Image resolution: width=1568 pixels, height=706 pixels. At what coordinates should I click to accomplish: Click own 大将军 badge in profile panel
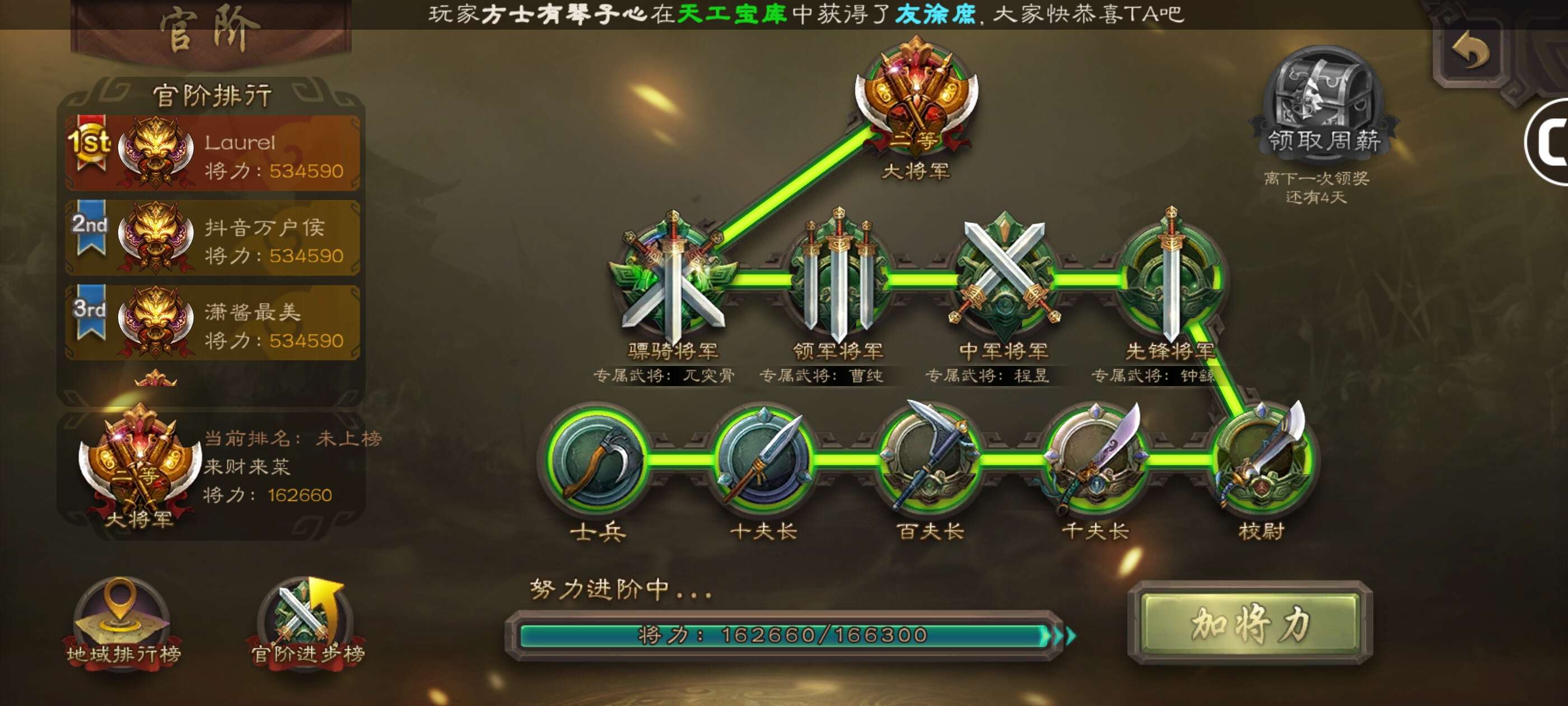click(x=140, y=466)
